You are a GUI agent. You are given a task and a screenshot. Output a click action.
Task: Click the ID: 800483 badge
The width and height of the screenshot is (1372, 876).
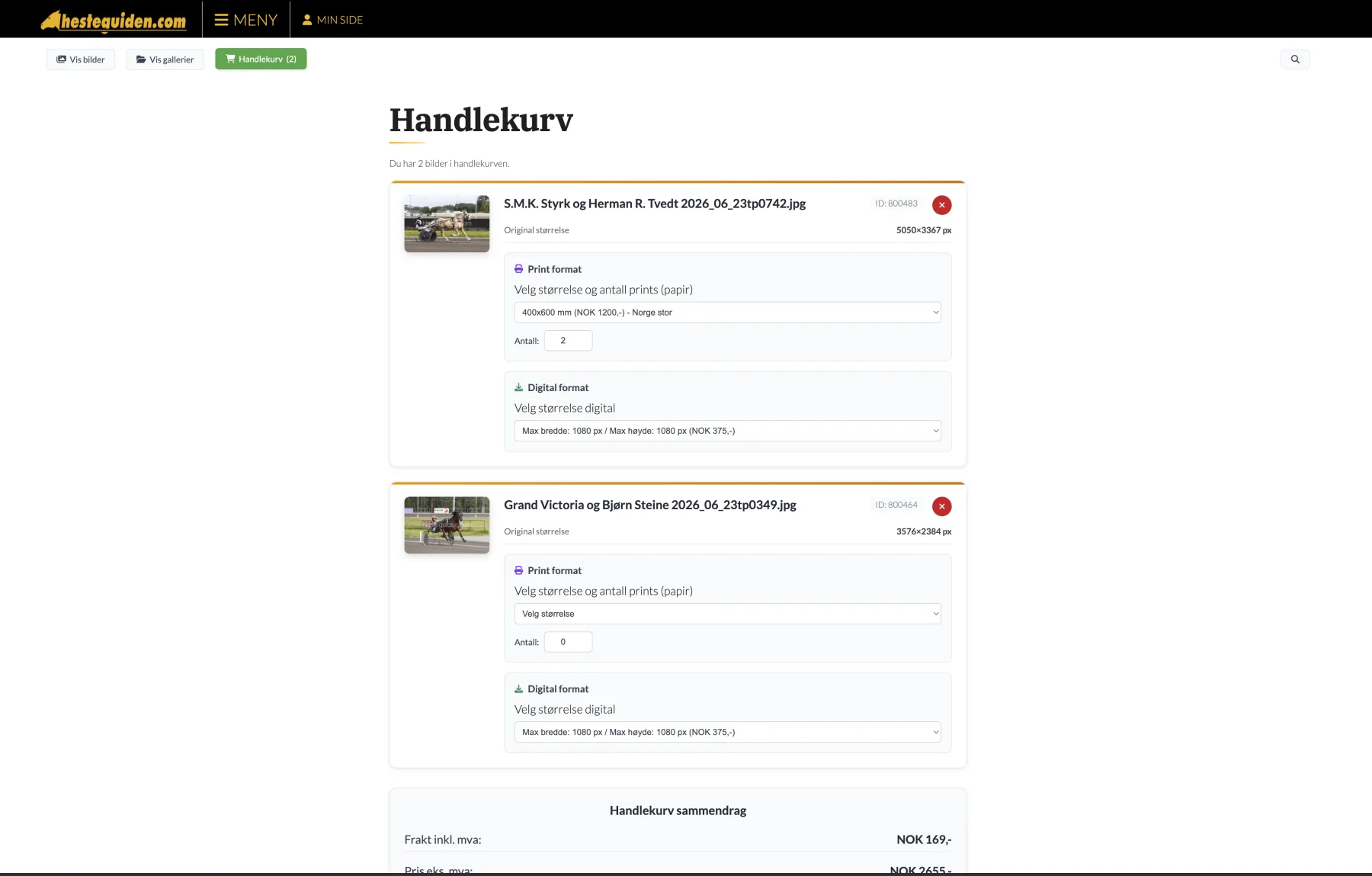click(x=896, y=204)
